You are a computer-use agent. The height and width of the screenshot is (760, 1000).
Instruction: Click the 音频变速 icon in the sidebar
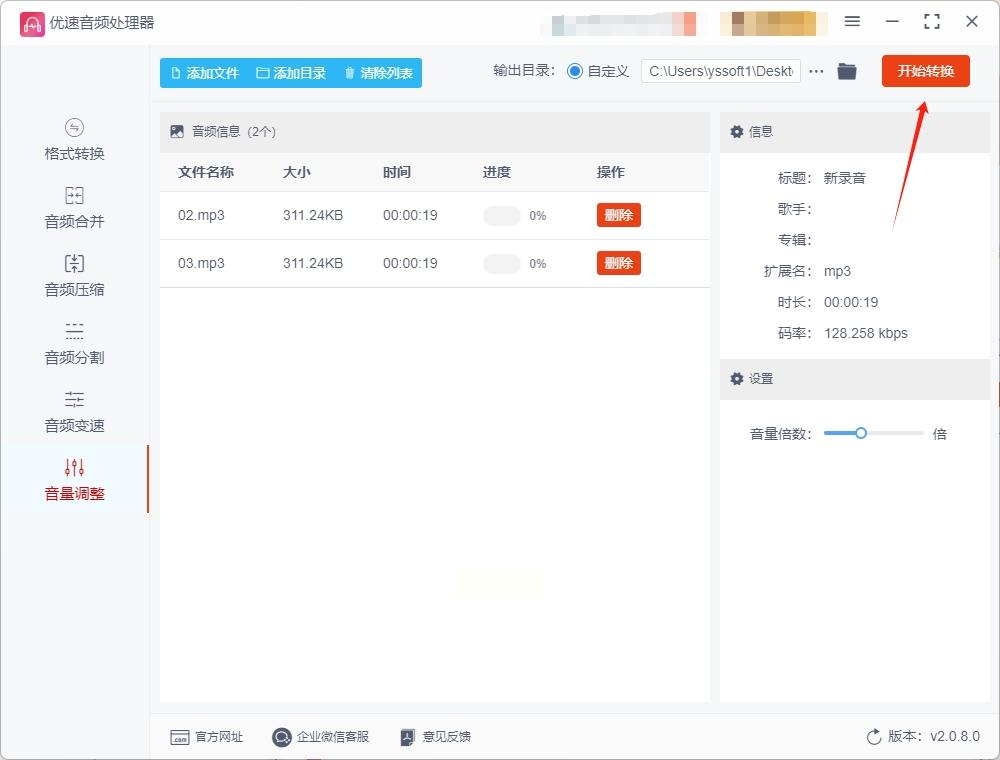click(x=74, y=399)
